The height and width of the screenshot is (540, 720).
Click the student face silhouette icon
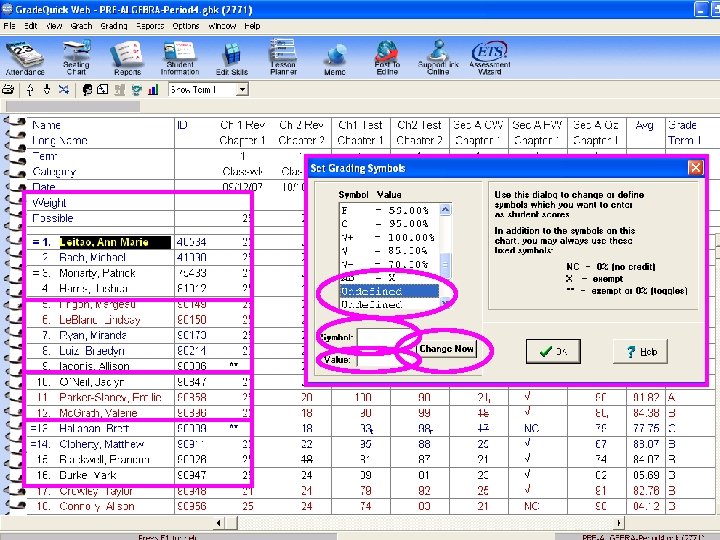[x=87, y=90]
